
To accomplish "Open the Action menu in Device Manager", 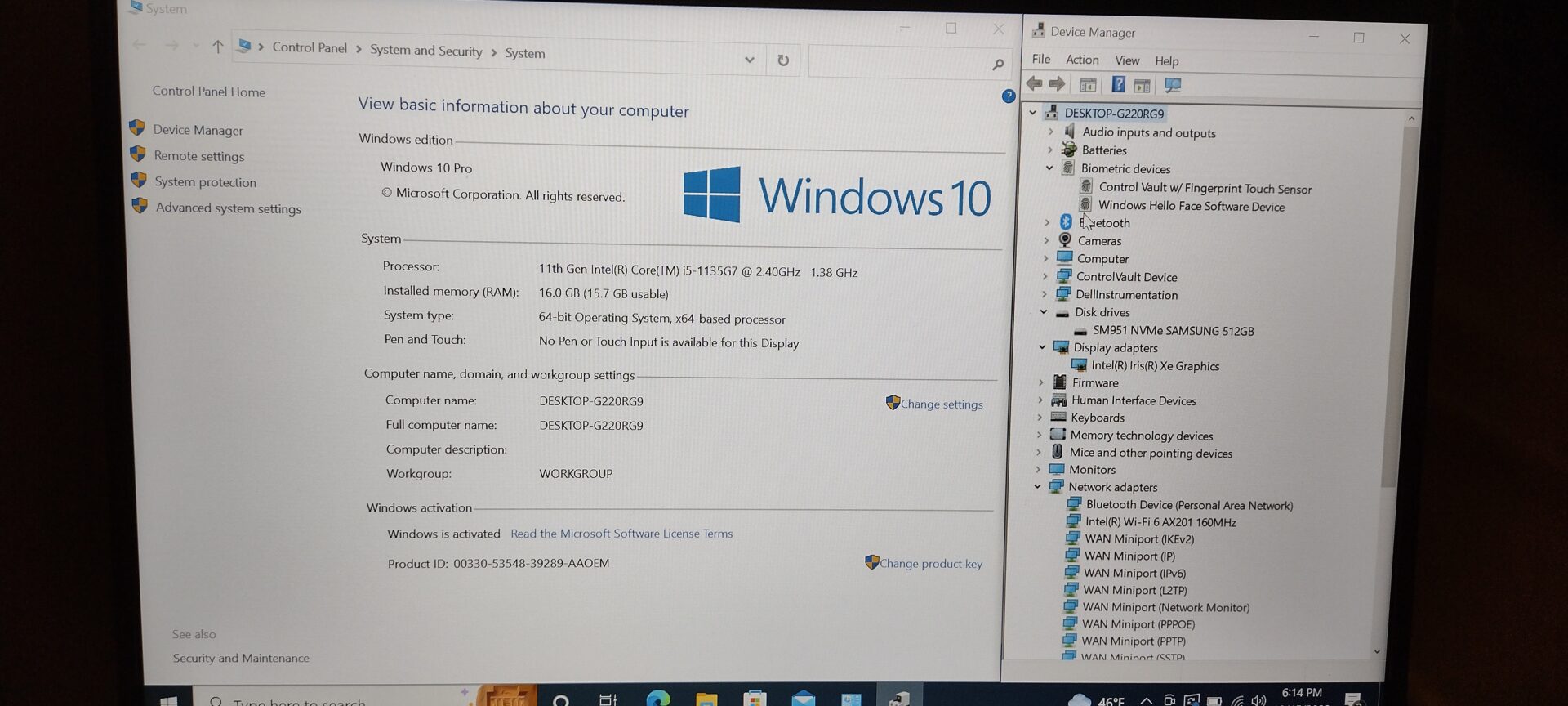I will [x=1082, y=60].
